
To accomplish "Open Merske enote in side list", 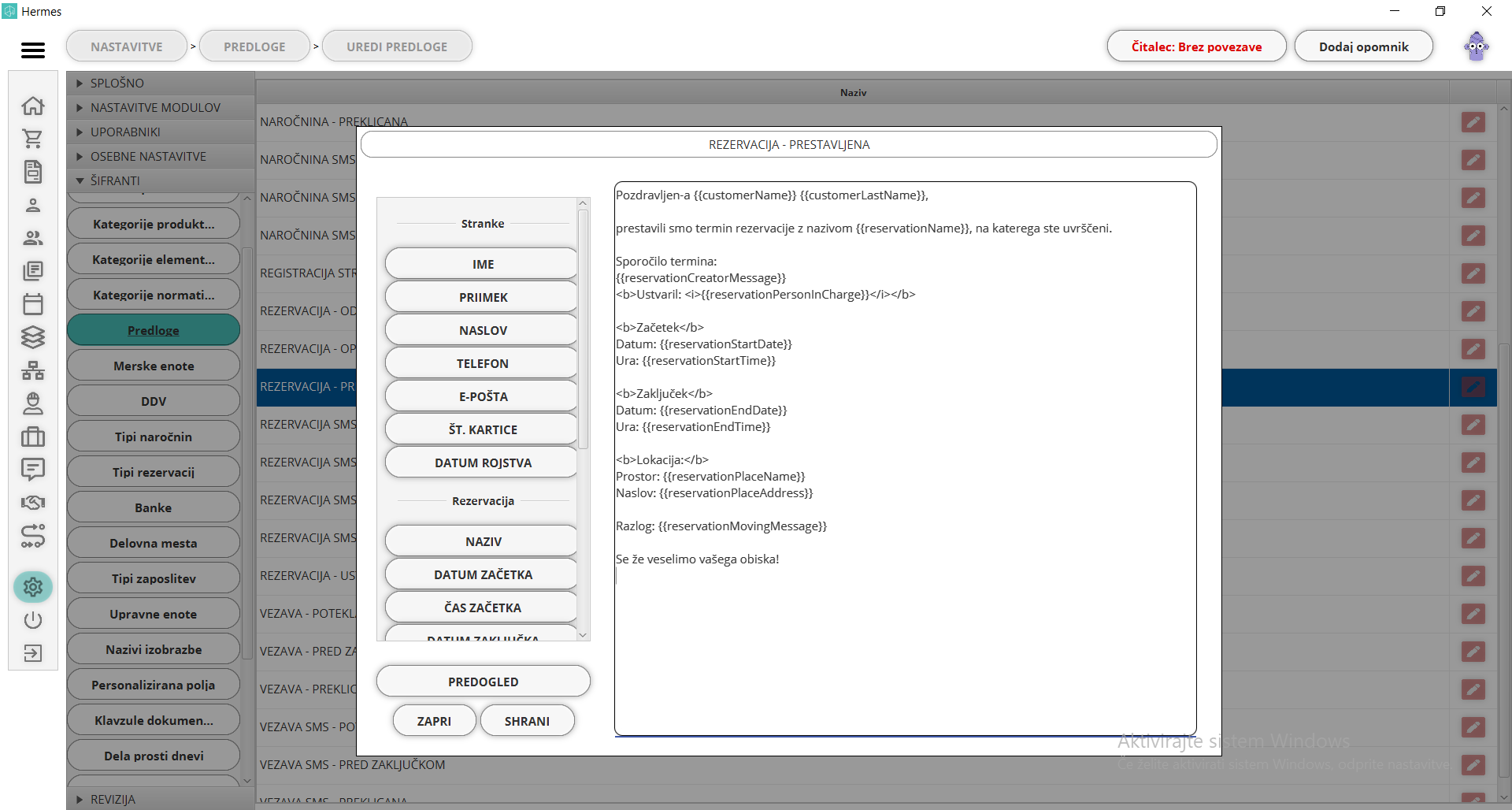I will tap(154, 366).
